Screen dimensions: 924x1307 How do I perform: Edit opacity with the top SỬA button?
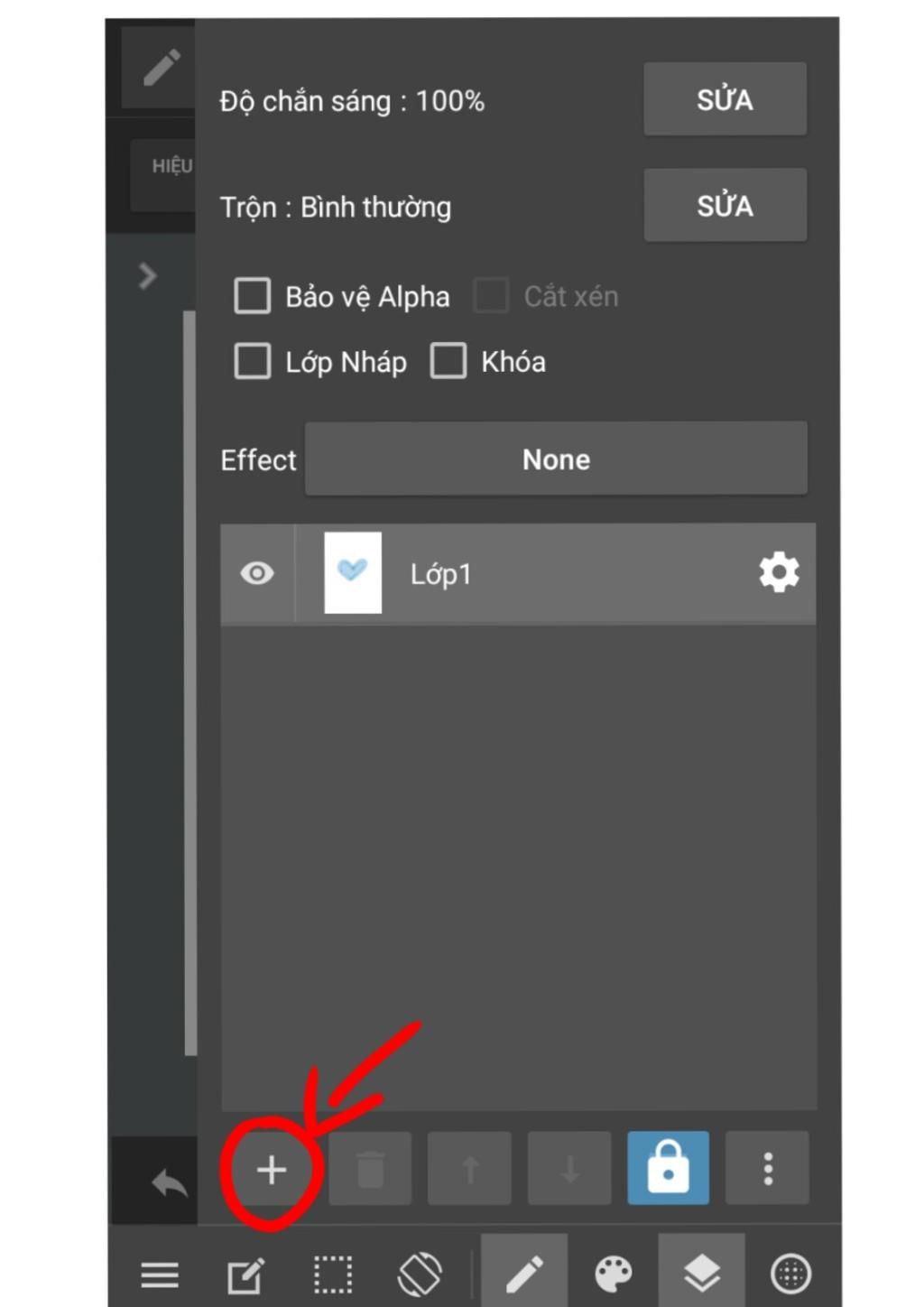[x=725, y=99]
